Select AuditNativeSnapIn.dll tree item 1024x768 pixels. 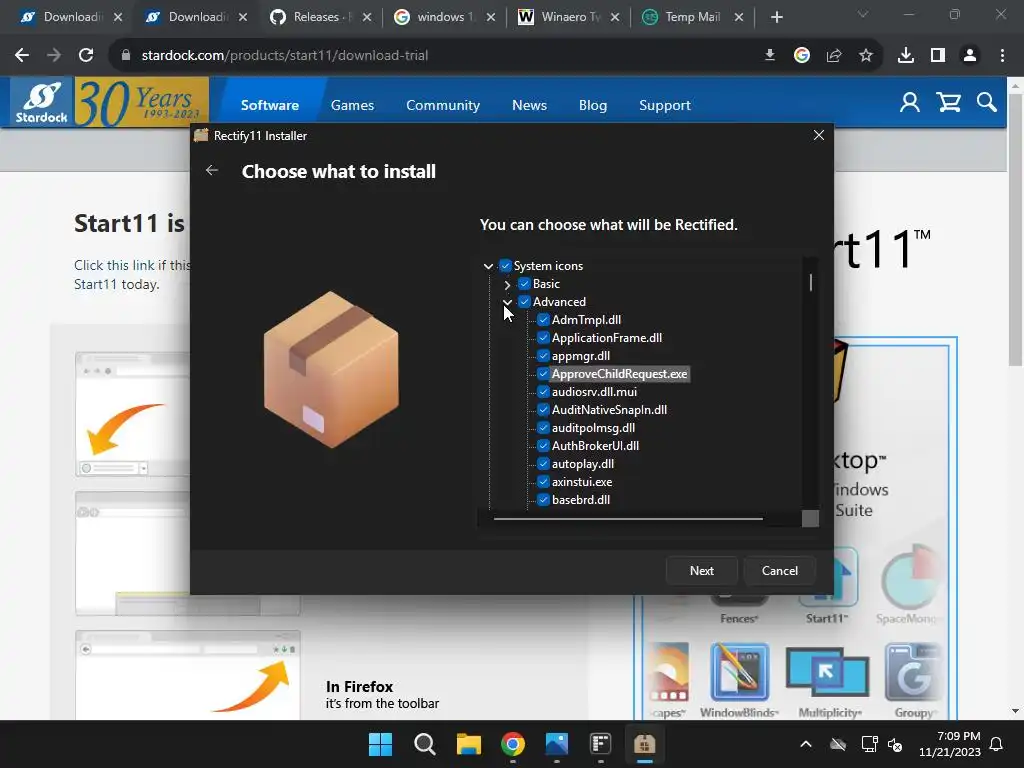(609, 410)
